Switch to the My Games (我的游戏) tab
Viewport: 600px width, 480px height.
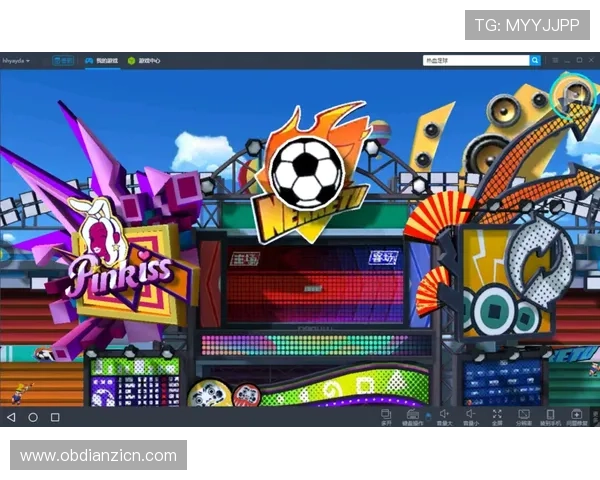101,61
